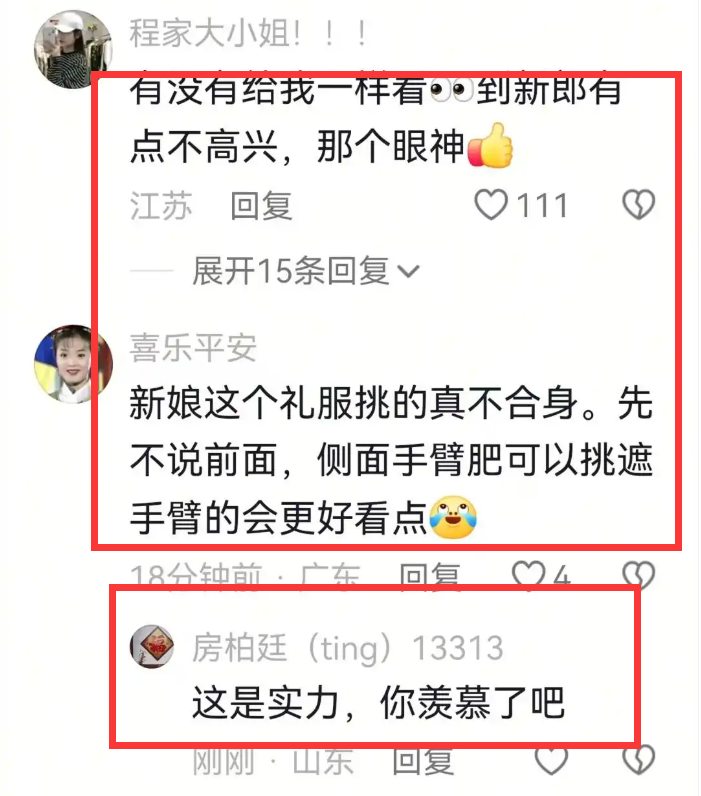Dislike the 房柏廷 reply from 山东
701x796 pixels.
(x=639, y=760)
